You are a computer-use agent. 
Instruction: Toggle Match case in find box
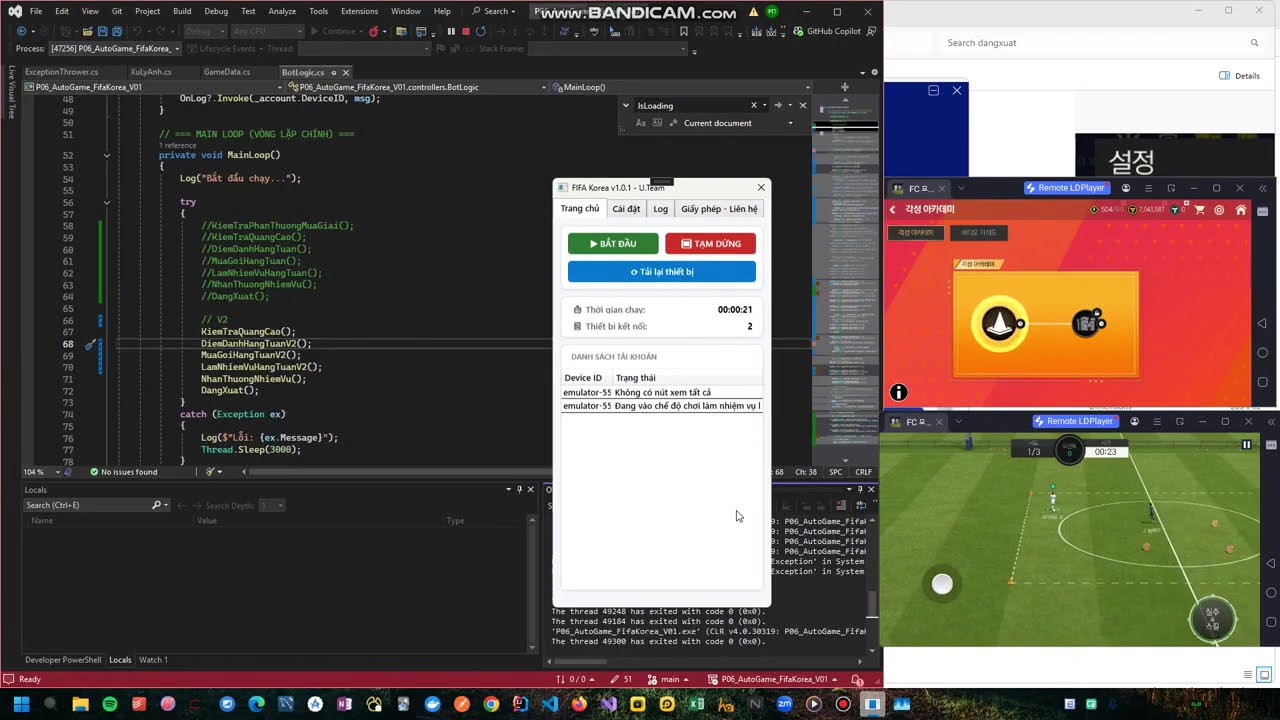[x=641, y=123]
